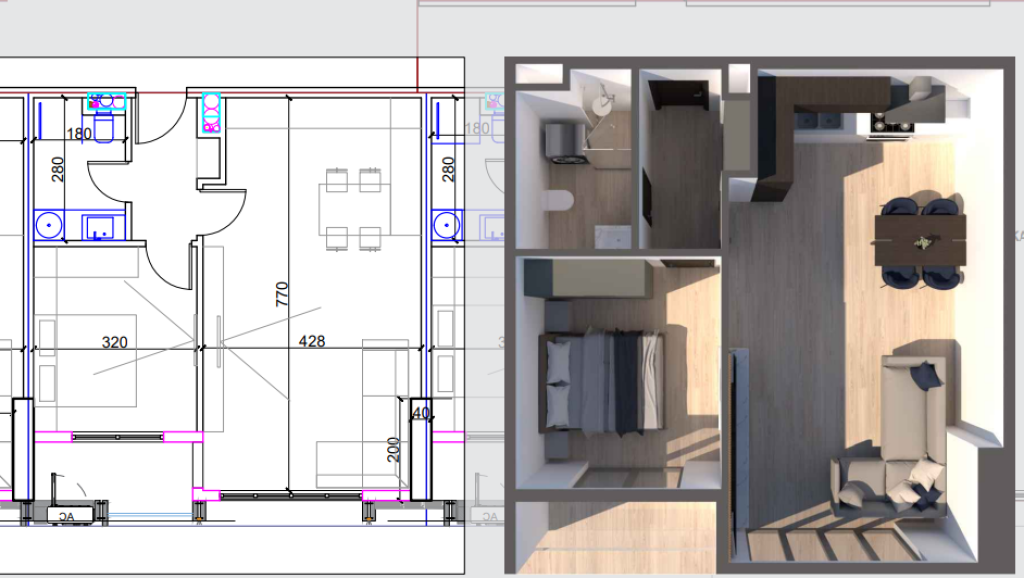Click the 40 dimension label by the column

(420, 413)
